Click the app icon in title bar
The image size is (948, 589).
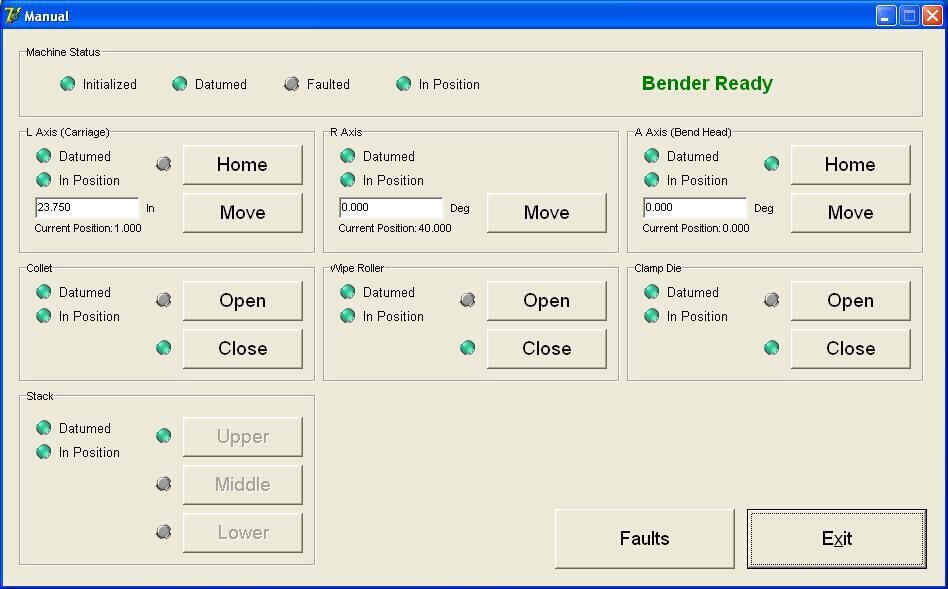(13, 15)
